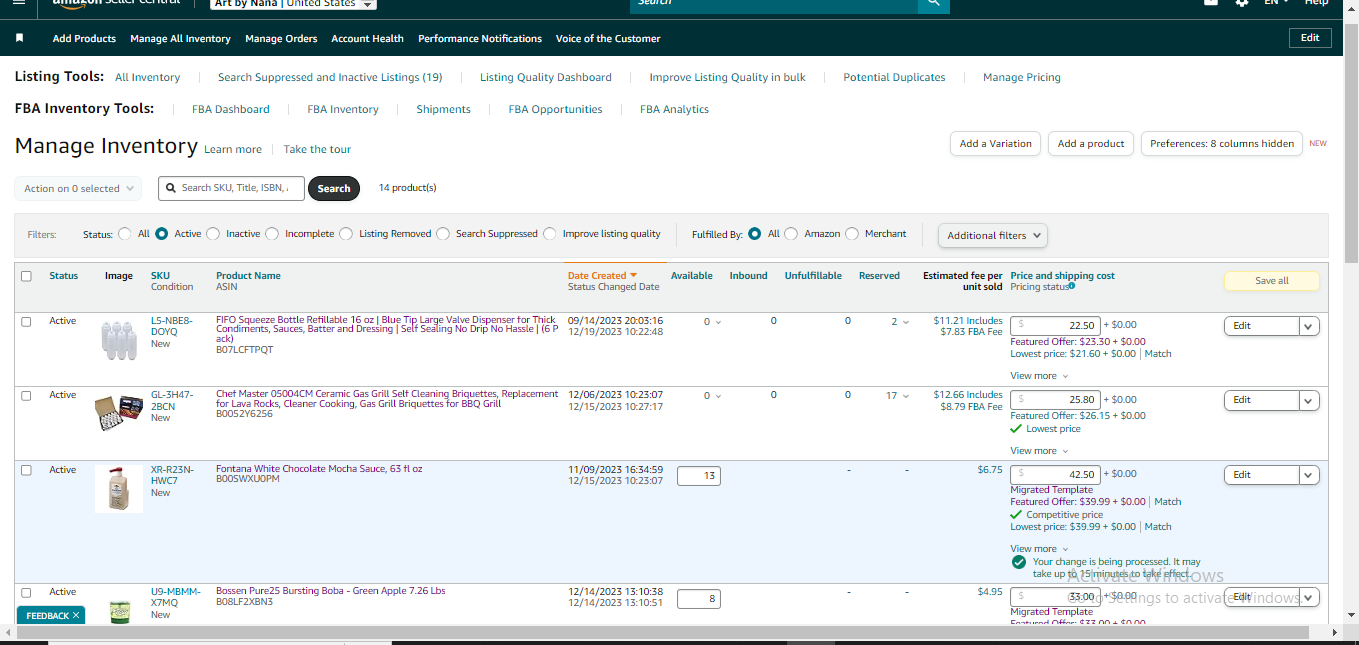The height and width of the screenshot is (645, 1359).
Task: Click the magnifier icon in the top search bar
Action: point(933,4)
